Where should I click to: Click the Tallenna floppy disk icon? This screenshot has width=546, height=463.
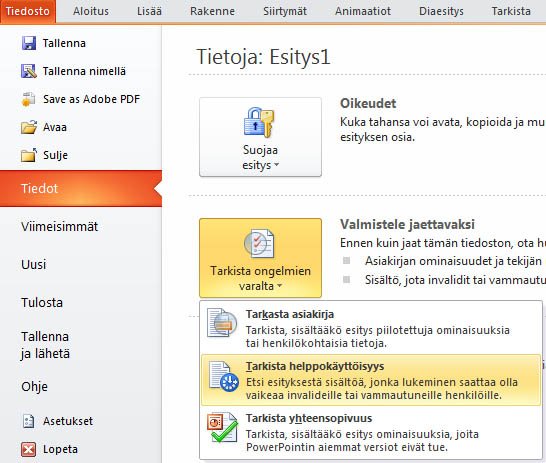29,43
